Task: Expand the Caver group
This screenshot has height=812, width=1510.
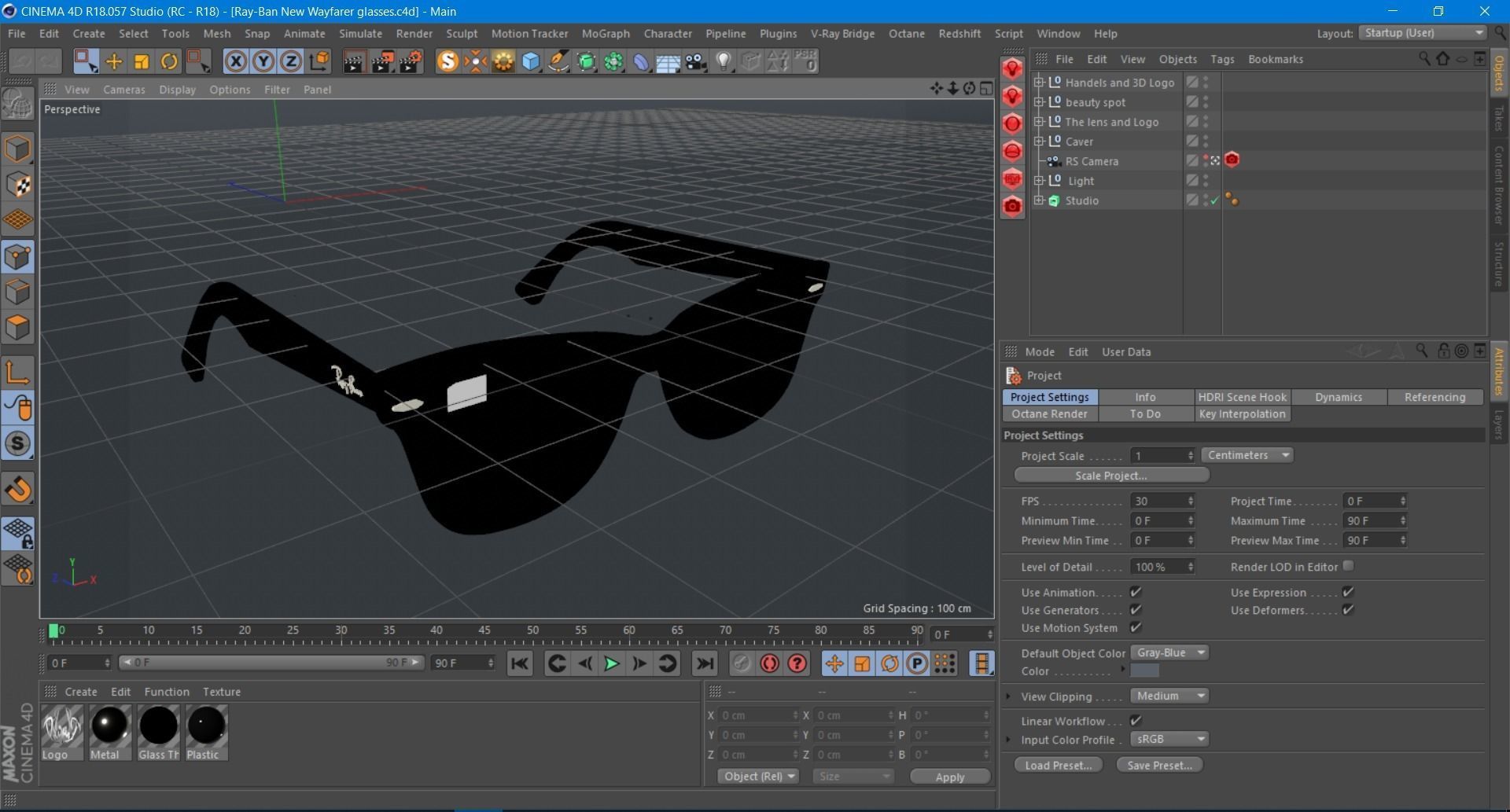Action: coord(1039,141)
